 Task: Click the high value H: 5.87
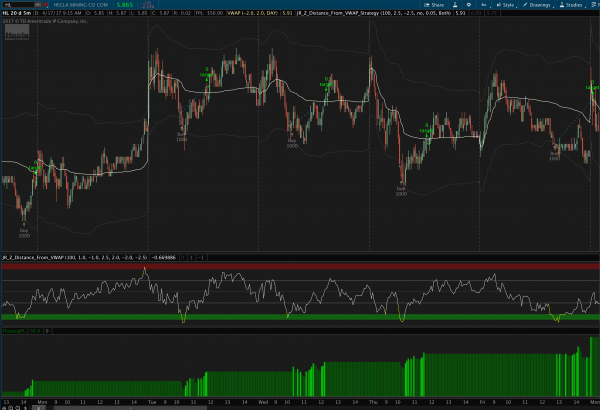[117, 13]
